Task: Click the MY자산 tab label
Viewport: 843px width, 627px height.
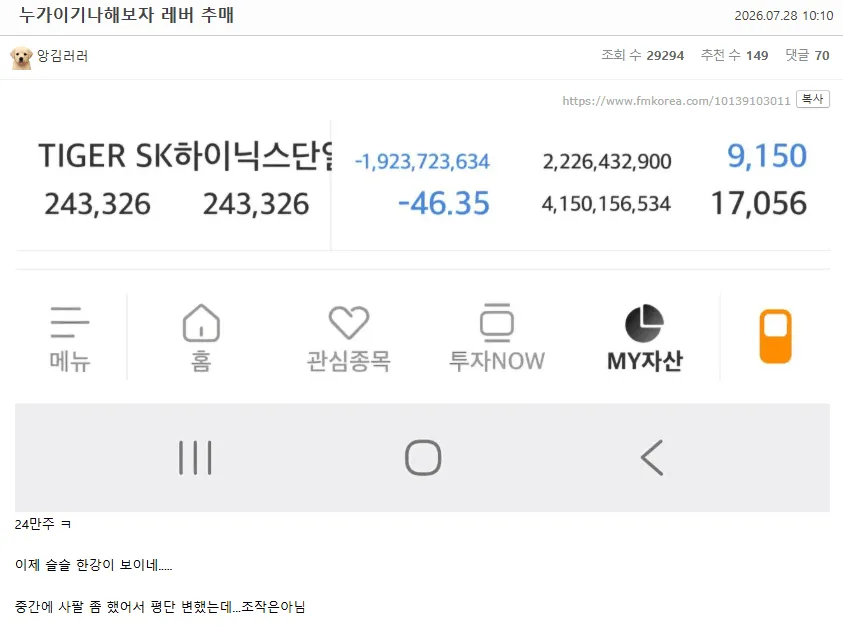Action: tap(645, 361)
